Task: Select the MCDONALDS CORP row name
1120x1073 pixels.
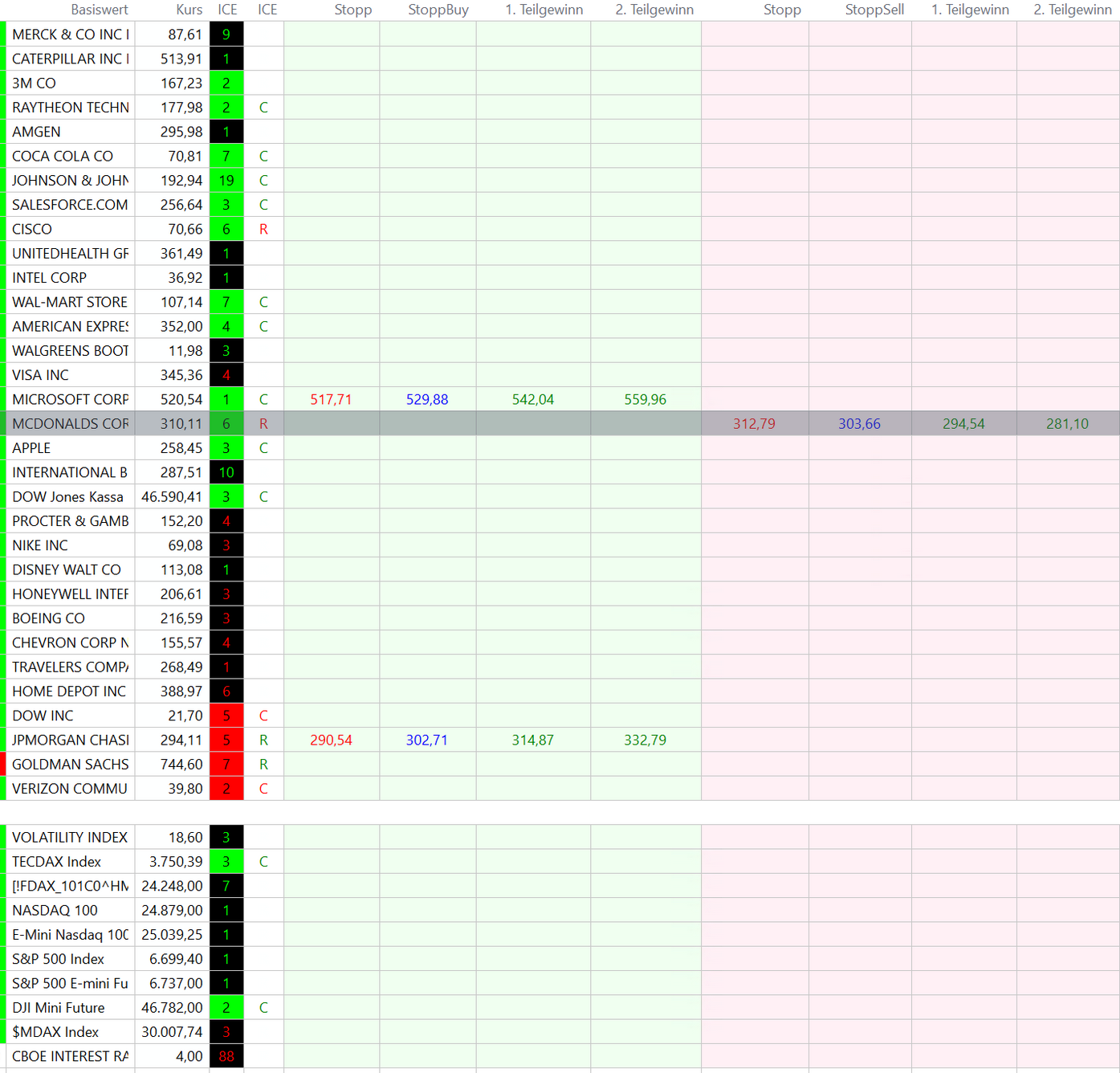Action: pos(70,423)
